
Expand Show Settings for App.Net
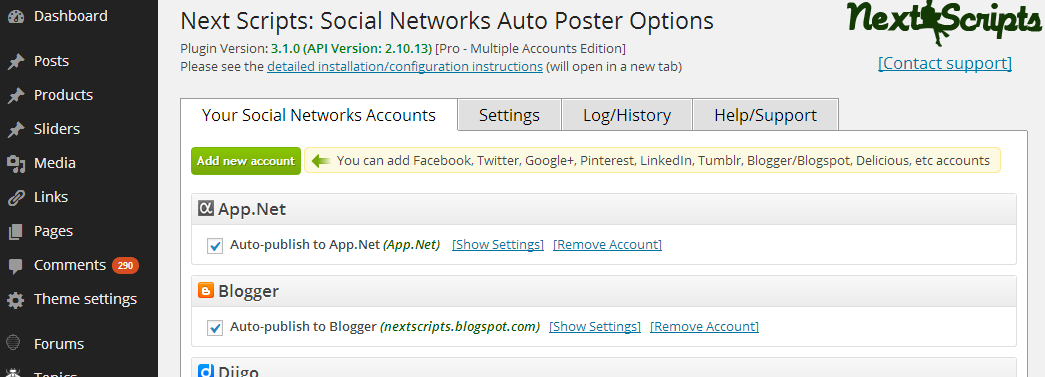[x=498, y=244]
